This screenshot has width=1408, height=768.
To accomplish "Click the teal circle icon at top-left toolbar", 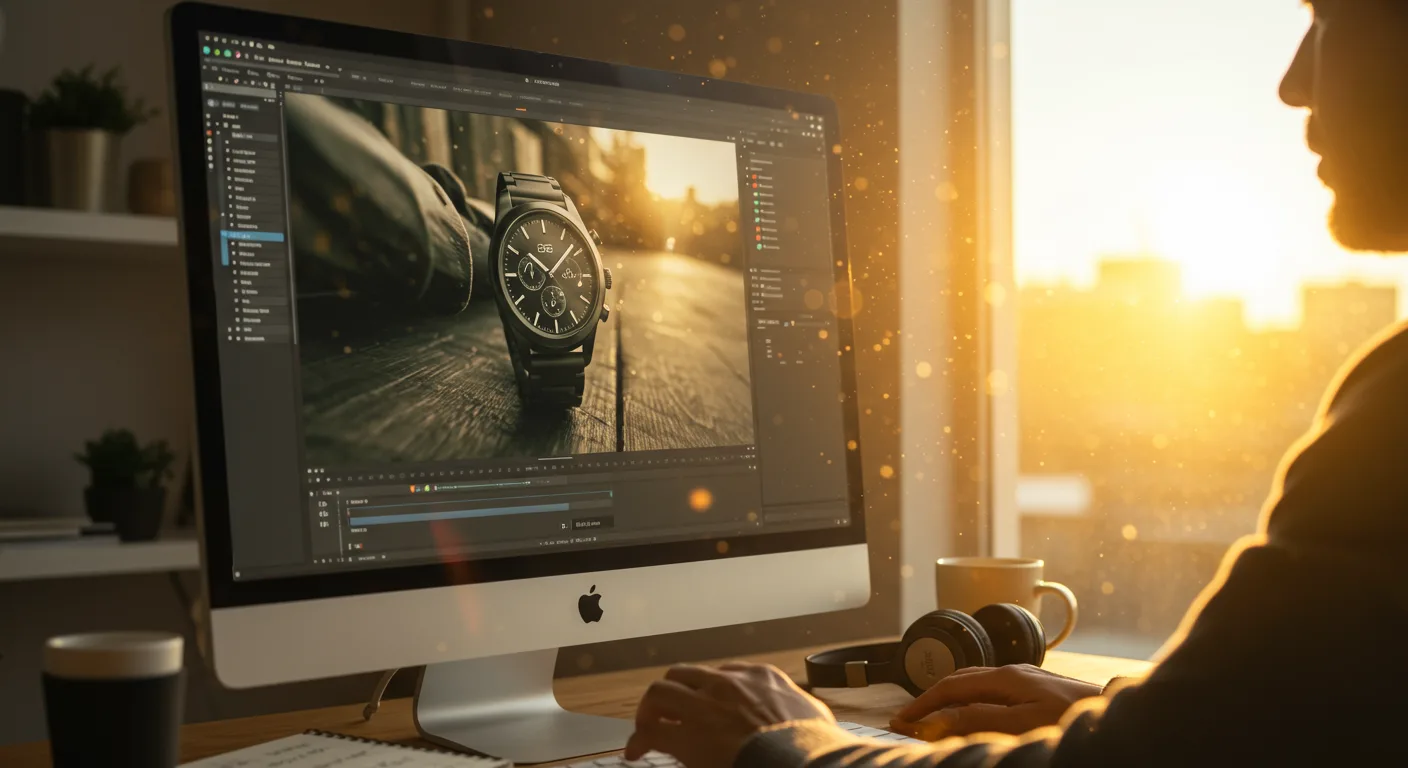I will 208,50.
